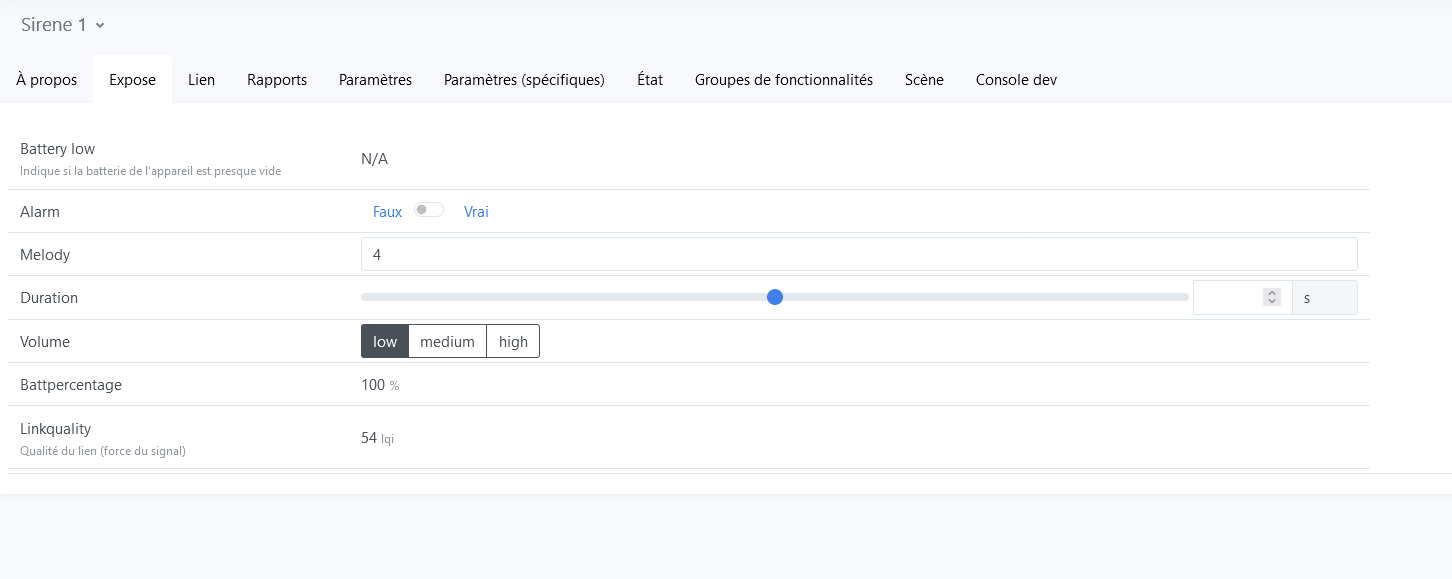Viewport: 1452px width, 579px height.
Task: Click the Duration slider handle
Action: pos(774,297)
